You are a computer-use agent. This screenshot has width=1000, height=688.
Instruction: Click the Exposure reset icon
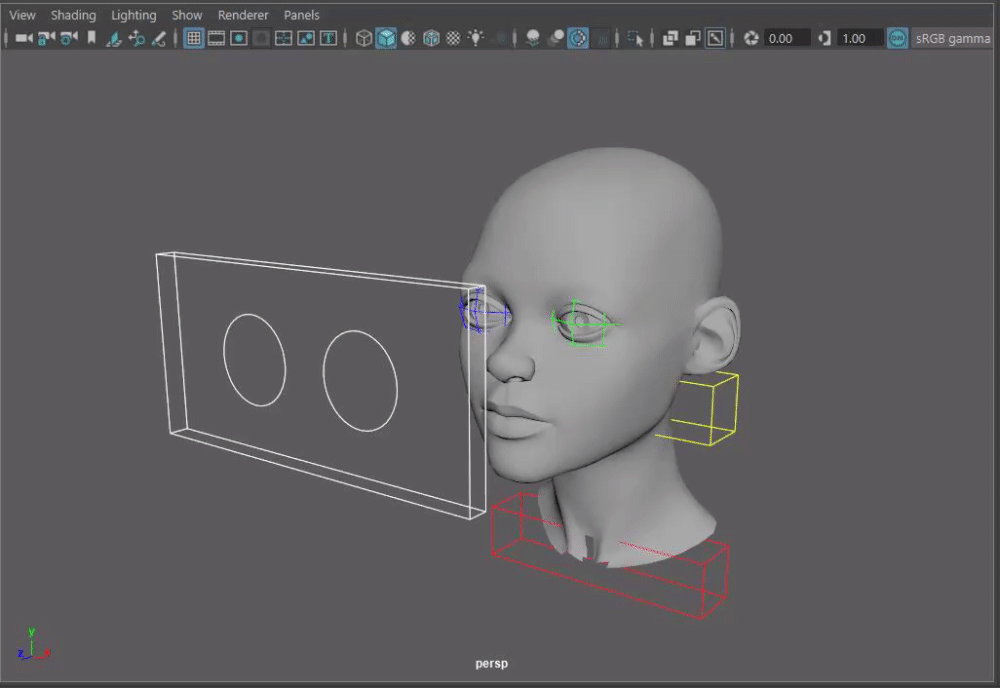point(751,38)
